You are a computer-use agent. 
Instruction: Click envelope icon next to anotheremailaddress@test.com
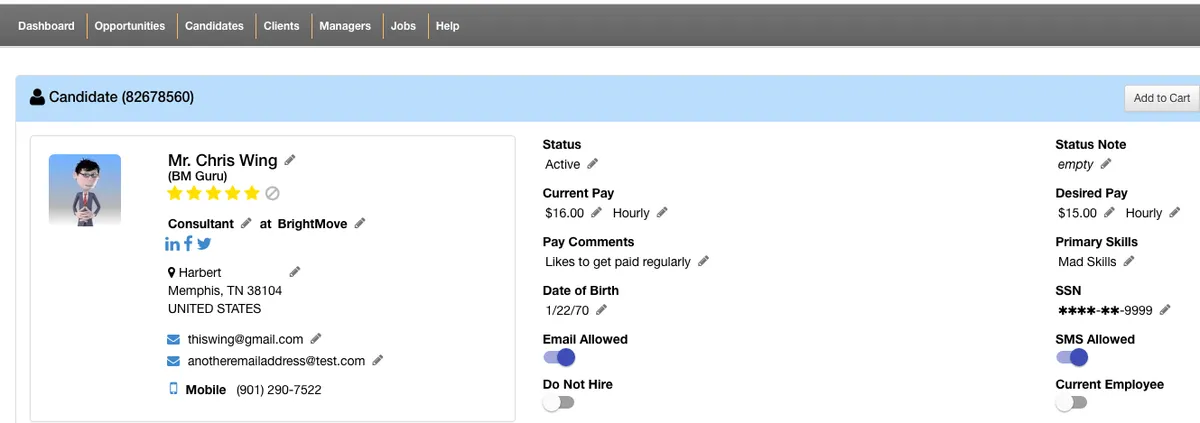(x=174, y=361)
